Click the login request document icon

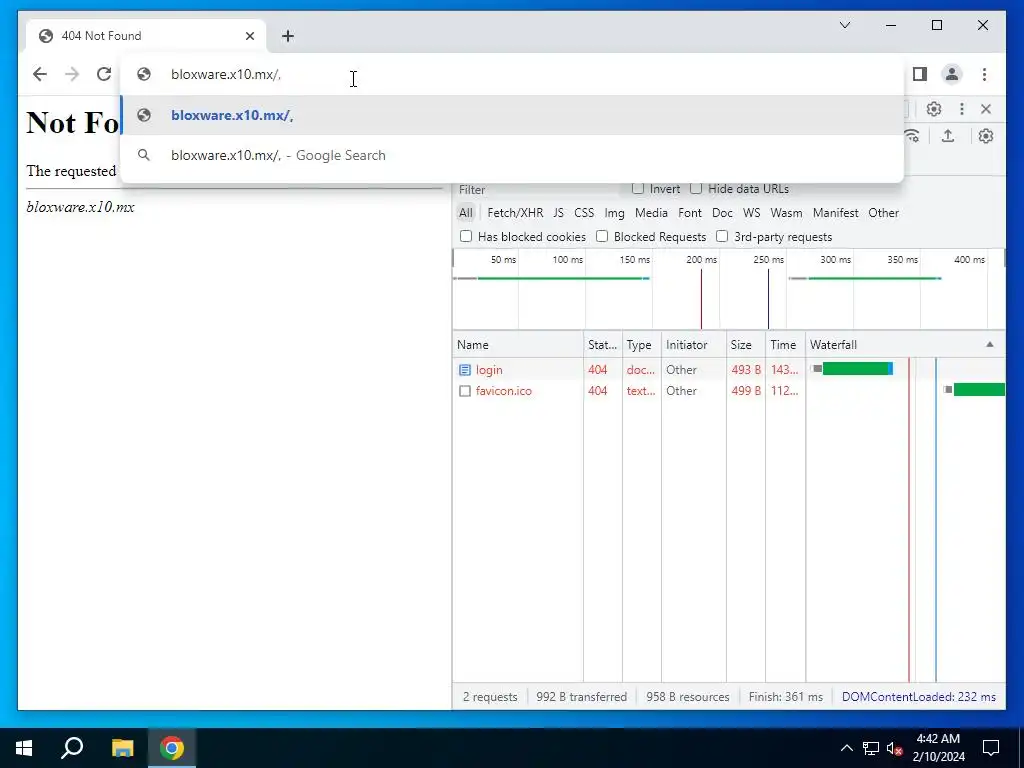pos(465,370)
